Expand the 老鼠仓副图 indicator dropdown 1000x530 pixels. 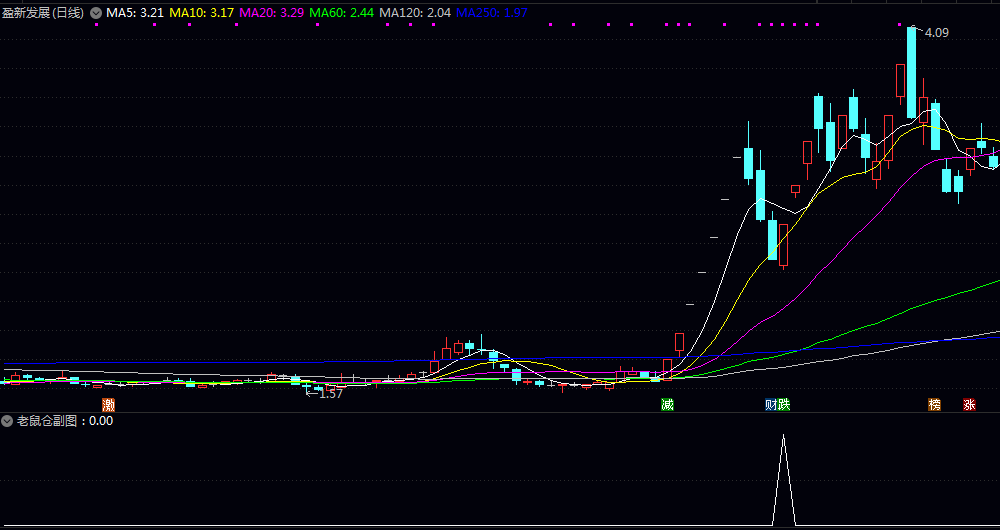[8, 421]
